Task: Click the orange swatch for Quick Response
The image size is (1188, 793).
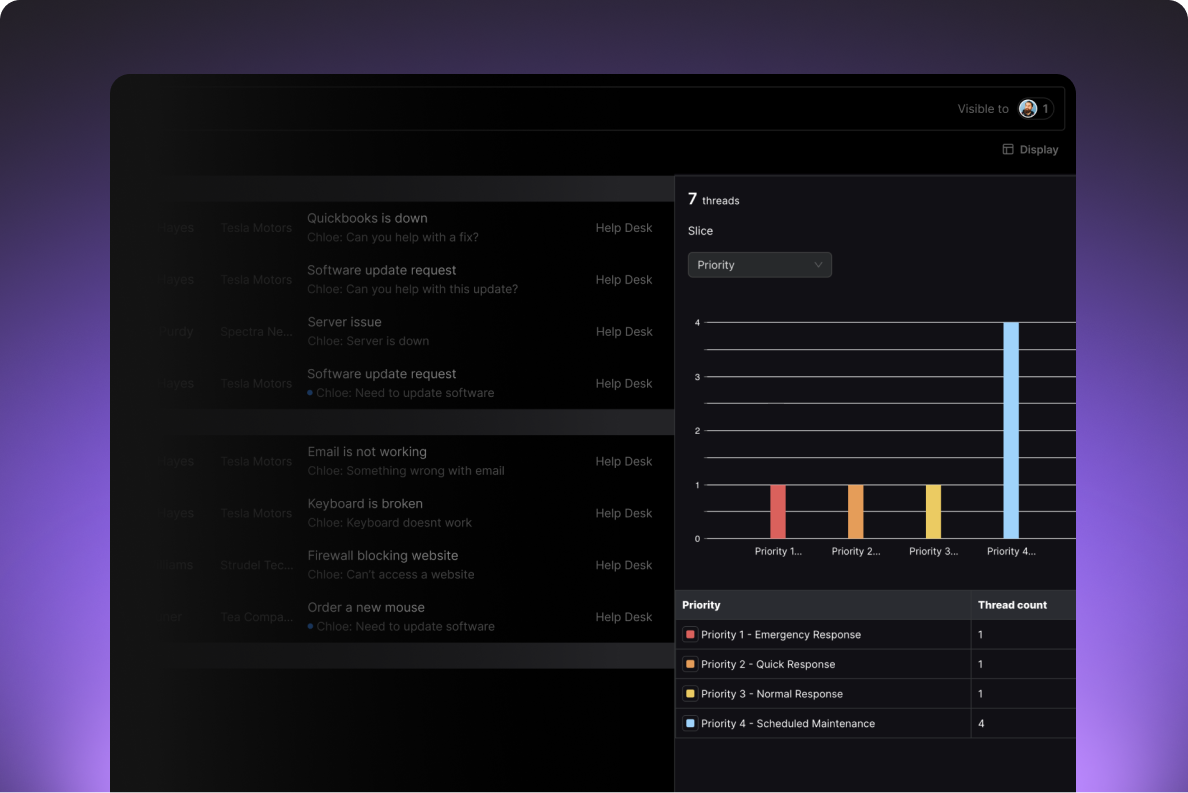Action: (x=690, y=664)
